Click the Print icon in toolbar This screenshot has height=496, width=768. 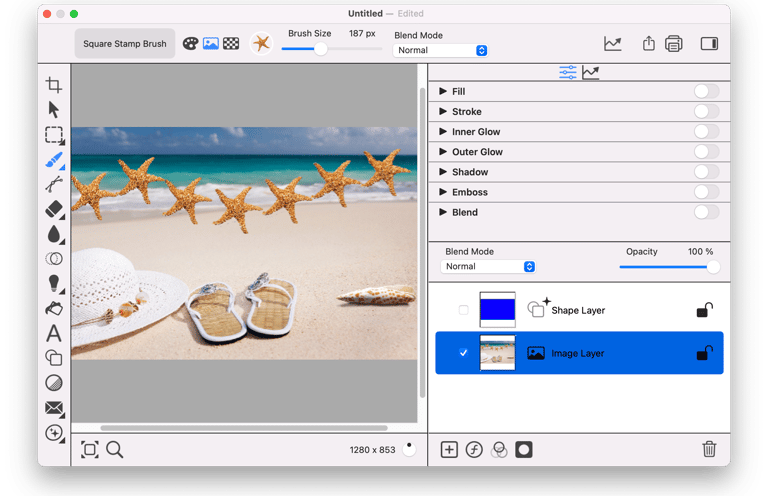[x=674, y=44]
